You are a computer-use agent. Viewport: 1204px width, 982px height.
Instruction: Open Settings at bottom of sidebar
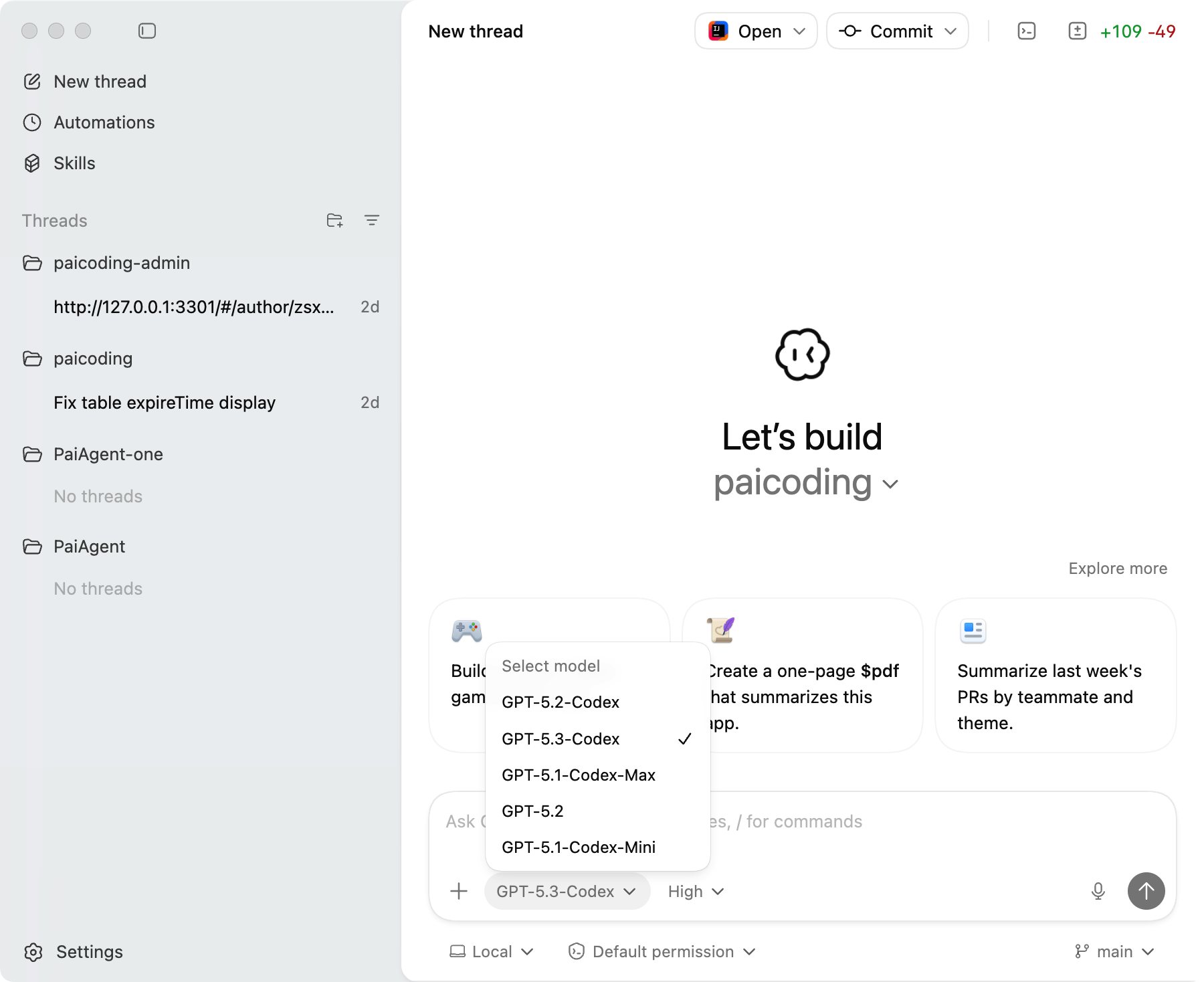89,952
